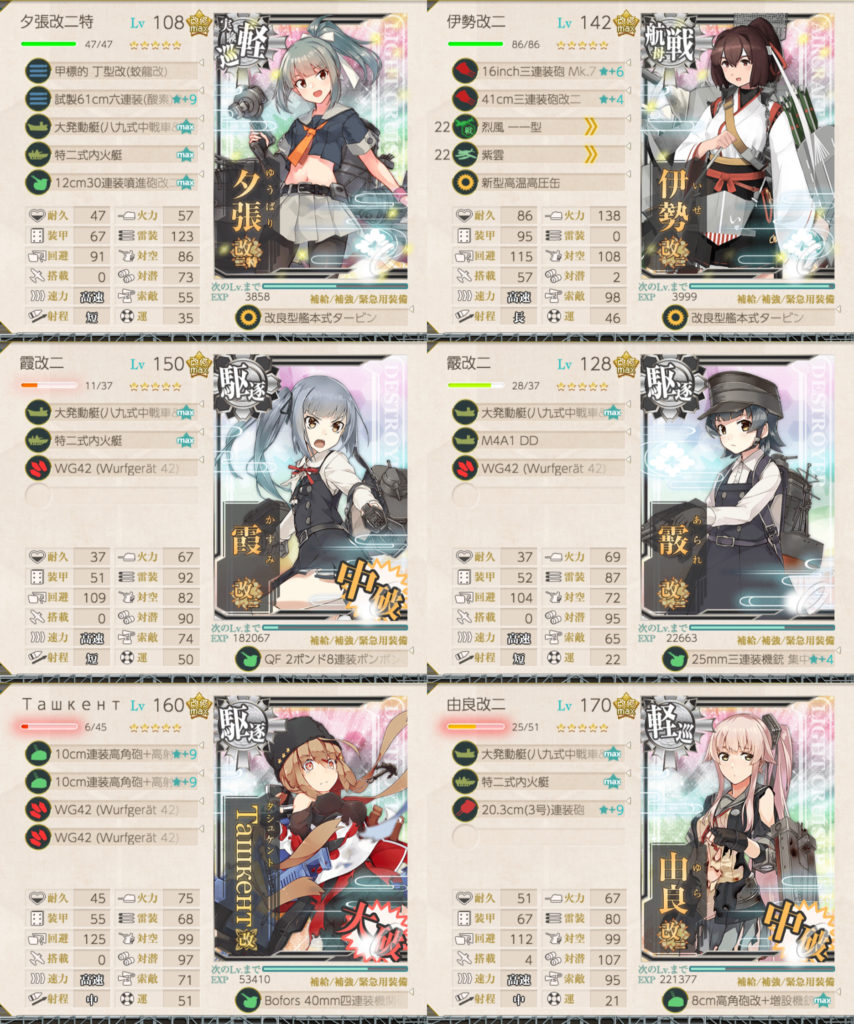
Task: Select Kasumi's WG42 rocket launcher icon
Action: click(38, 468)
